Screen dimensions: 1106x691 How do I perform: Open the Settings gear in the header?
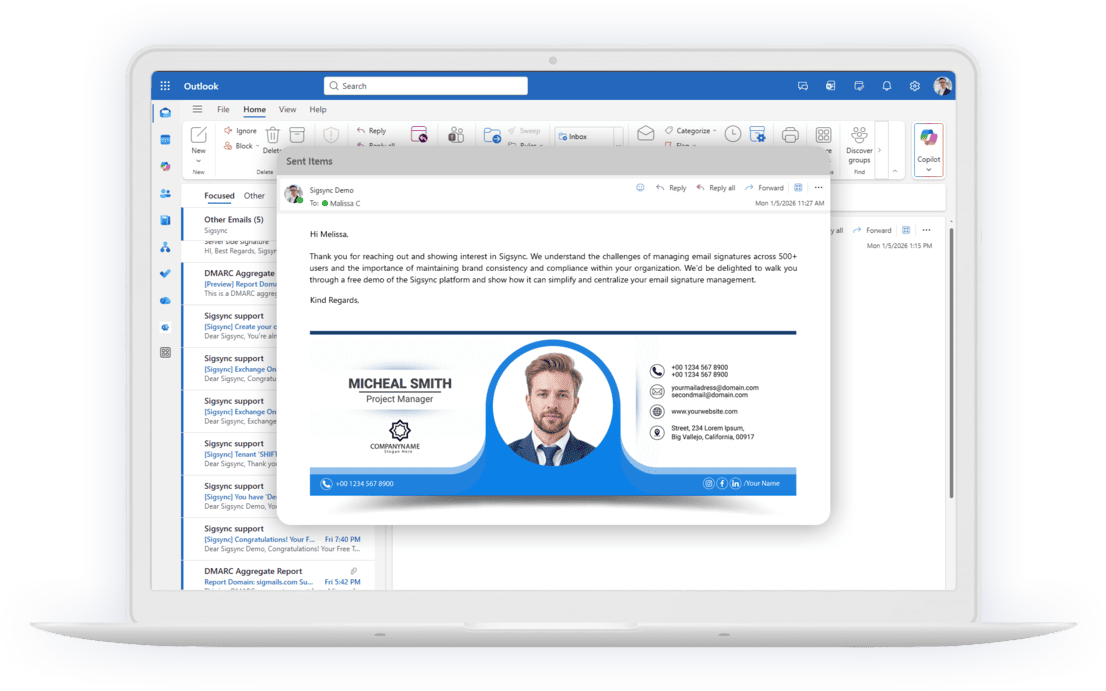coord(915,86)
